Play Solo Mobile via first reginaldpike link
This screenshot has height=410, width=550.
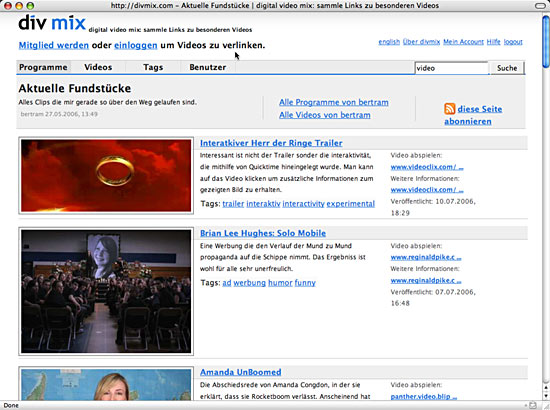[426, 257]
